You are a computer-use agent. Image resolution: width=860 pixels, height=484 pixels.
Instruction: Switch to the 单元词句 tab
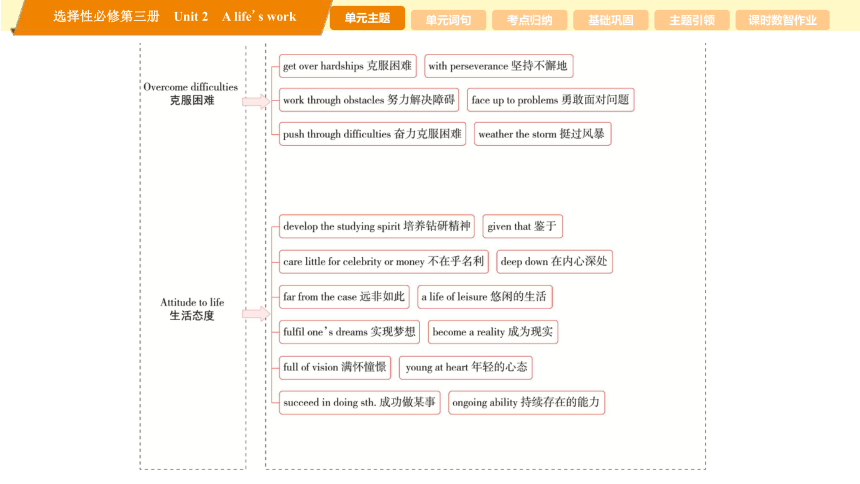(x=448, y=20)
